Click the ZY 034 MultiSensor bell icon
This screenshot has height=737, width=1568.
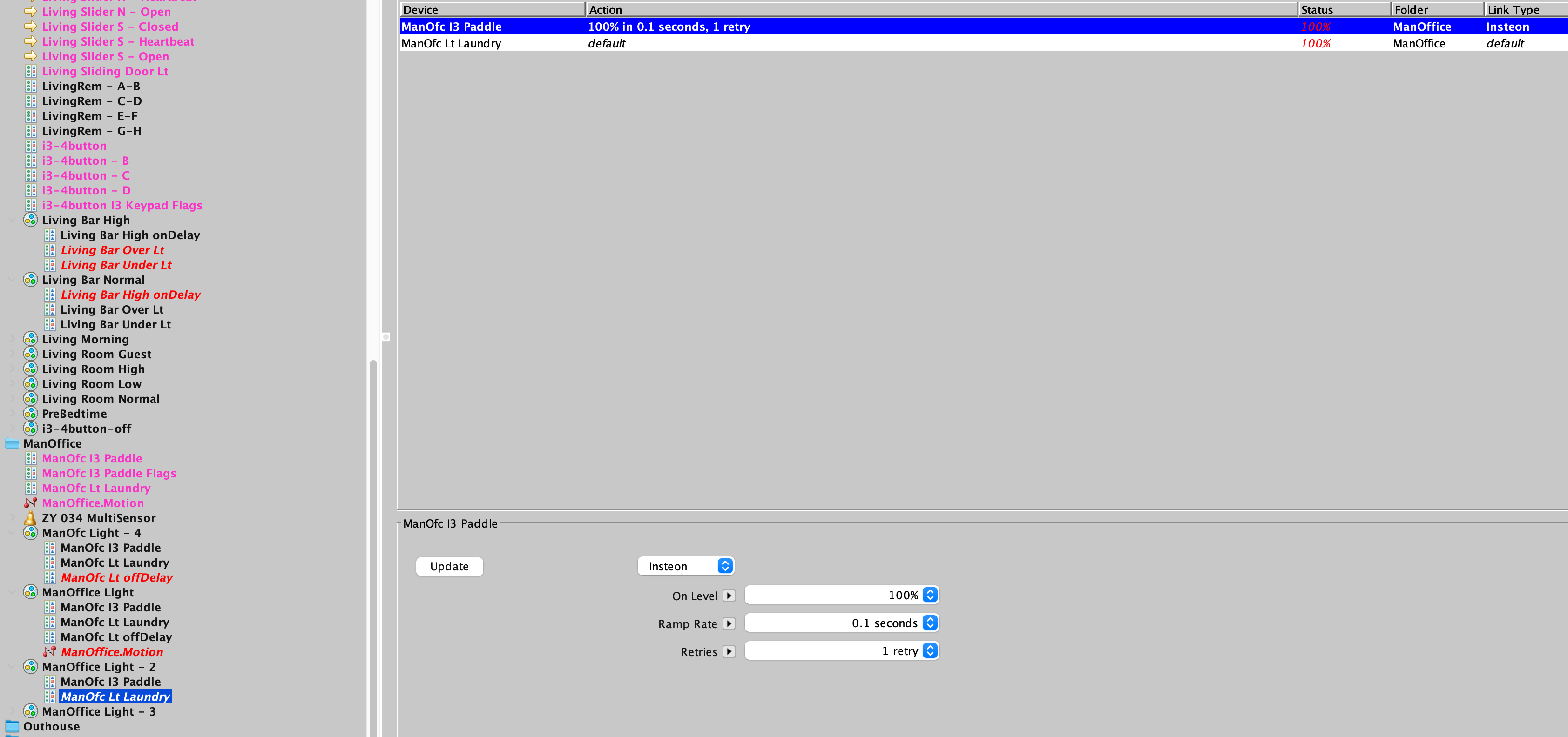pyautogui.click(x=30, y=518)
